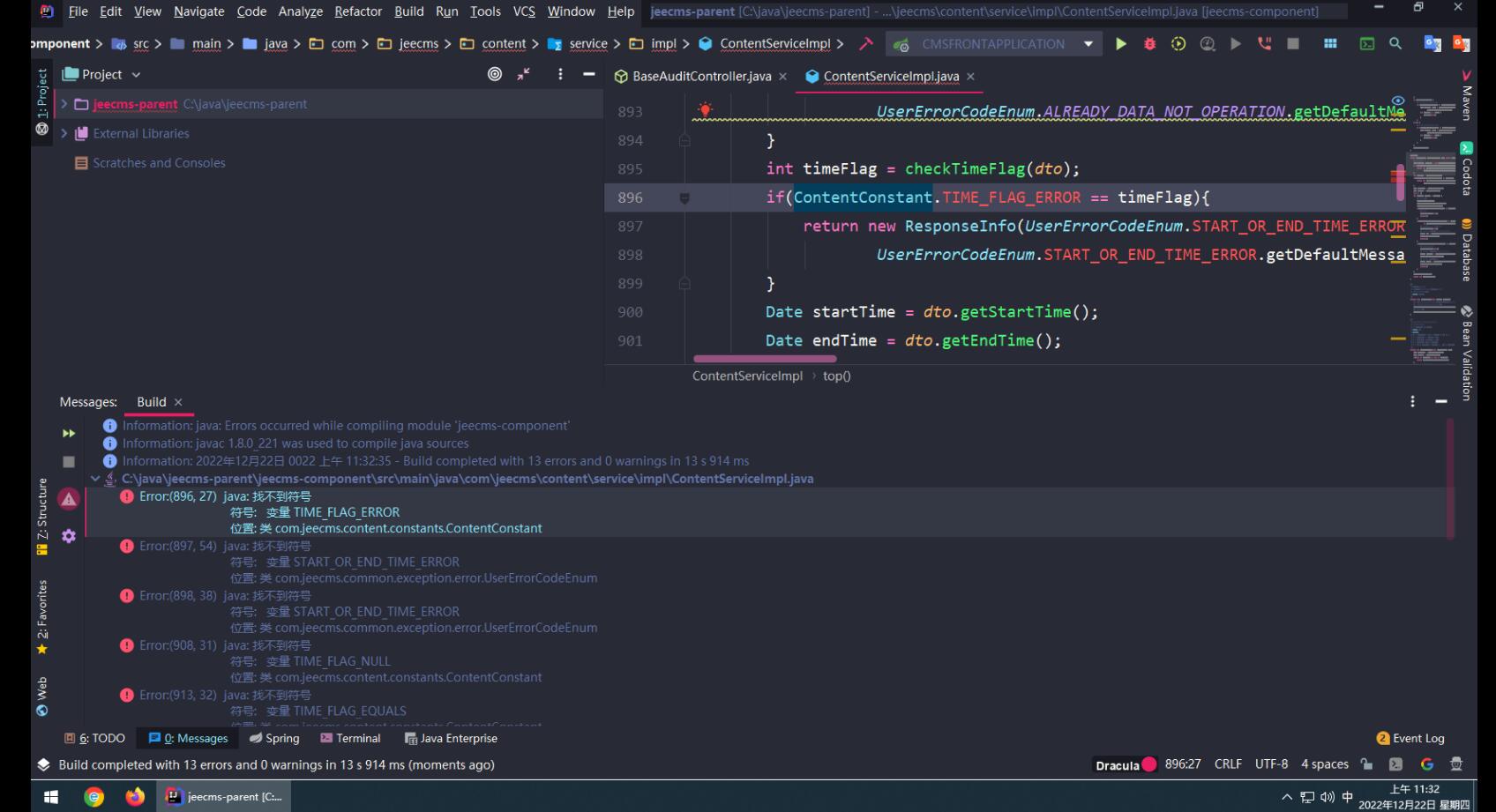Screen dimensions: 1496x812
Task: Expand the jeecms-parent project tree node
Action: (x=64, y=104)
